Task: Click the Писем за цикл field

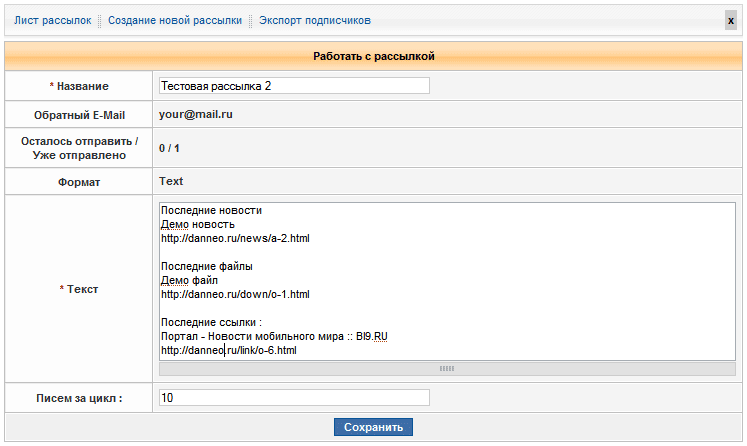Action: click(294, 398)
